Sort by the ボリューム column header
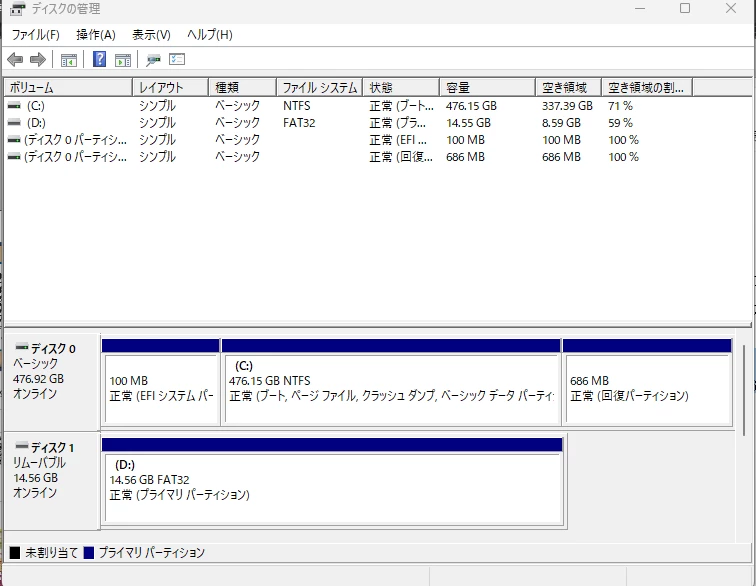This screenshot has width=756, height=586. click(68, 87)
